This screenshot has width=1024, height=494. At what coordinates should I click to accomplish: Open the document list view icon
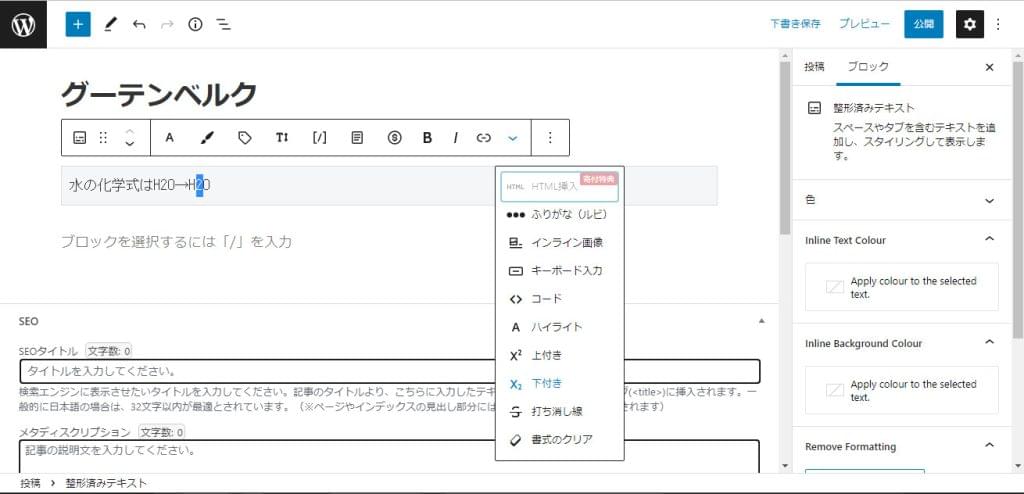[224, 24]
